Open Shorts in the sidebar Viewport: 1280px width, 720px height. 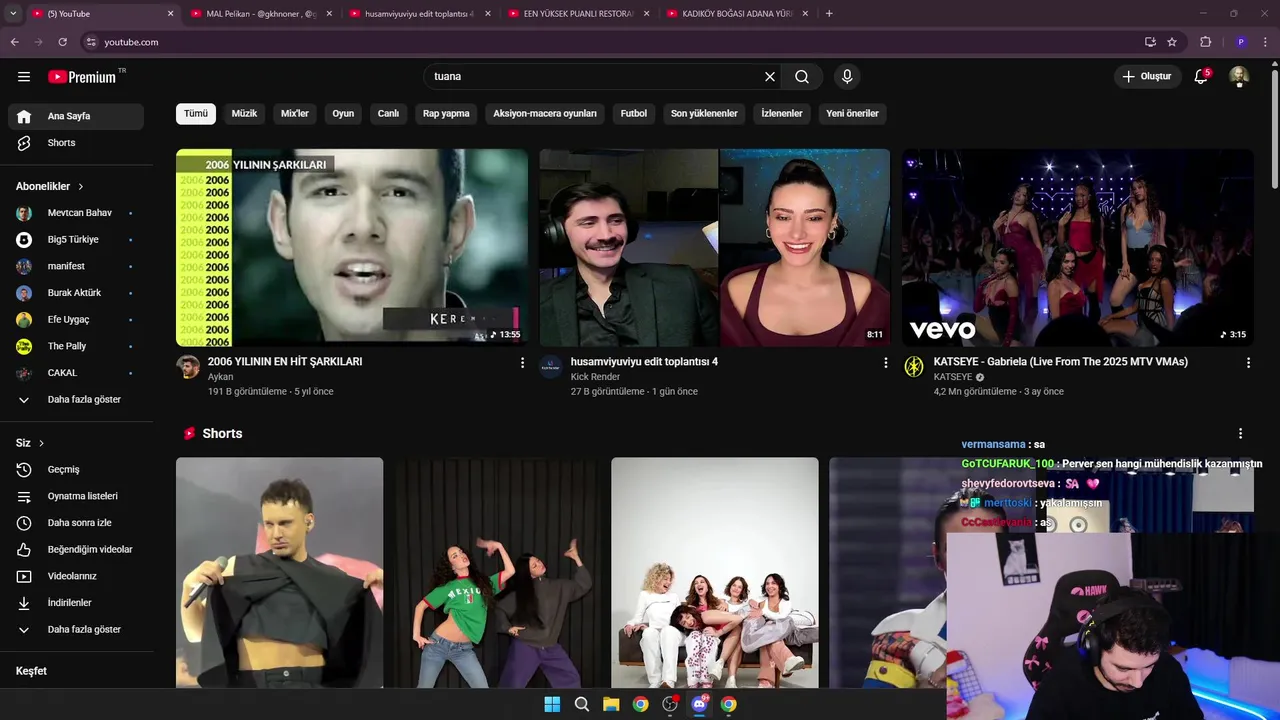(x=76, y=143)
